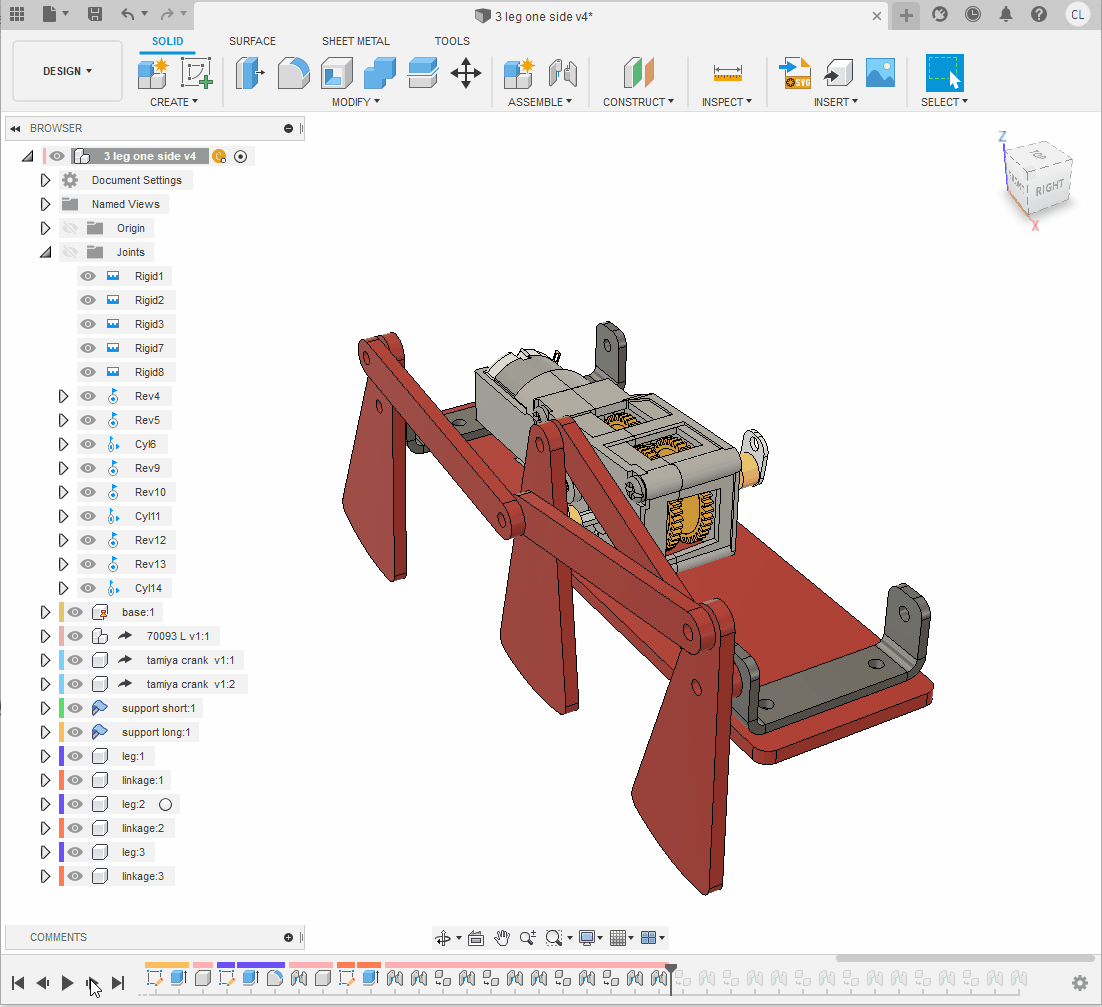Activate leg:2 component radio button

pos(166,804)
